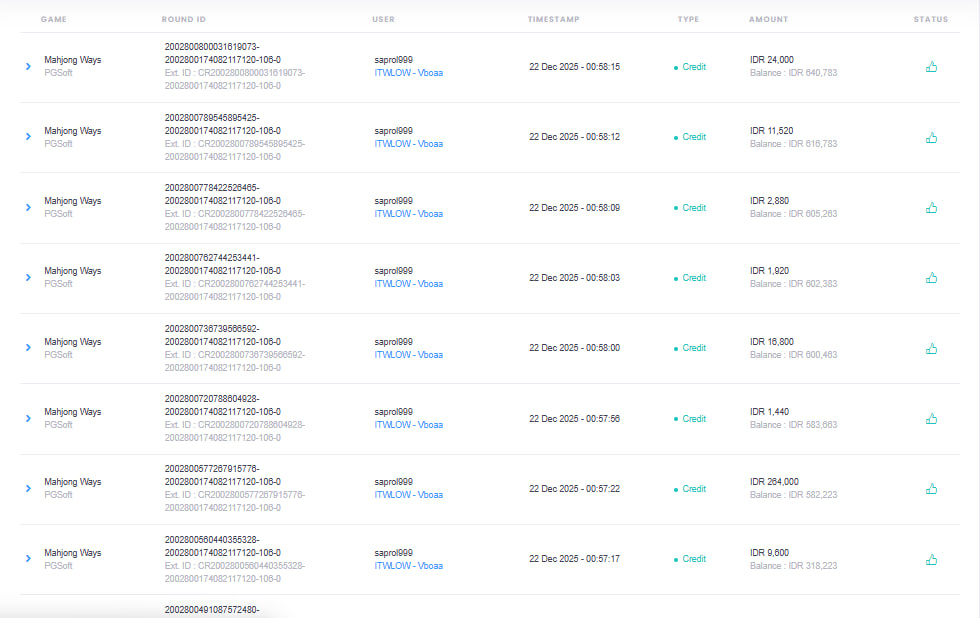Expand the row timestamped 00:58:00

[x=28, y=347]
